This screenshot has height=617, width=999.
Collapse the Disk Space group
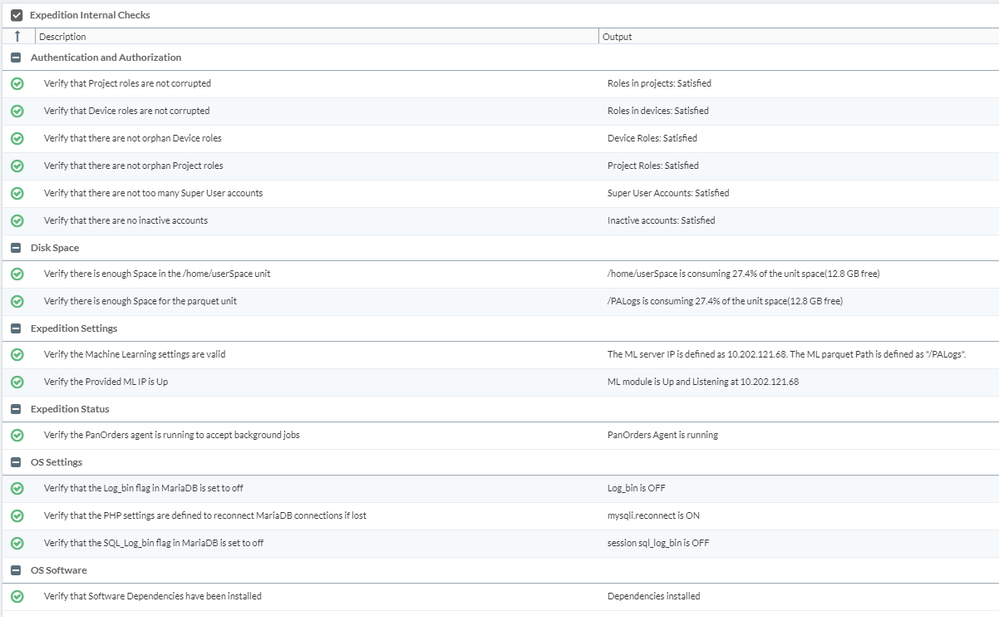(x=16, y=248)
